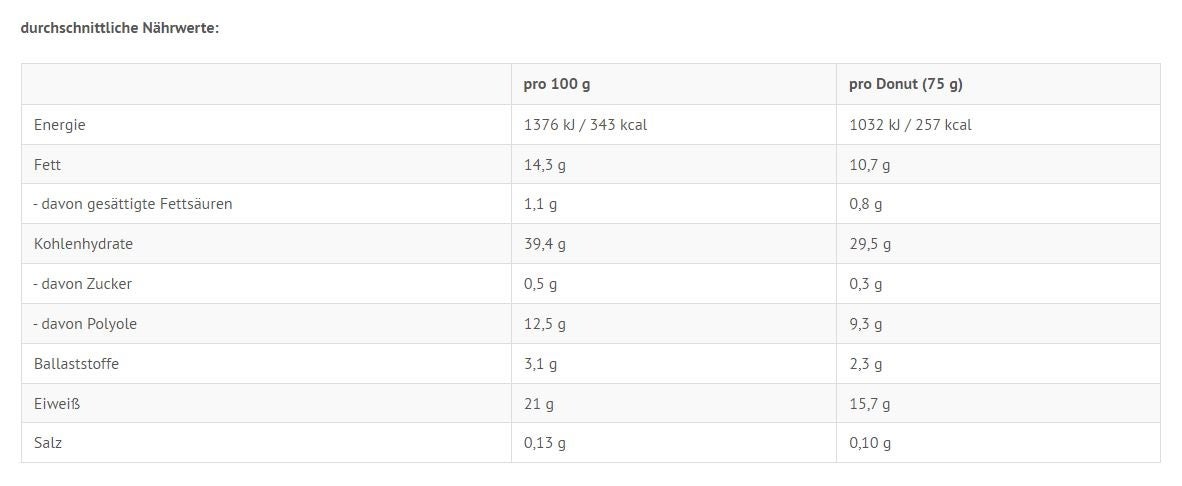This screenshot has height=486, width=1182.
Task: Select the 'Kohlenhydrate' row label
Action: 83,244
